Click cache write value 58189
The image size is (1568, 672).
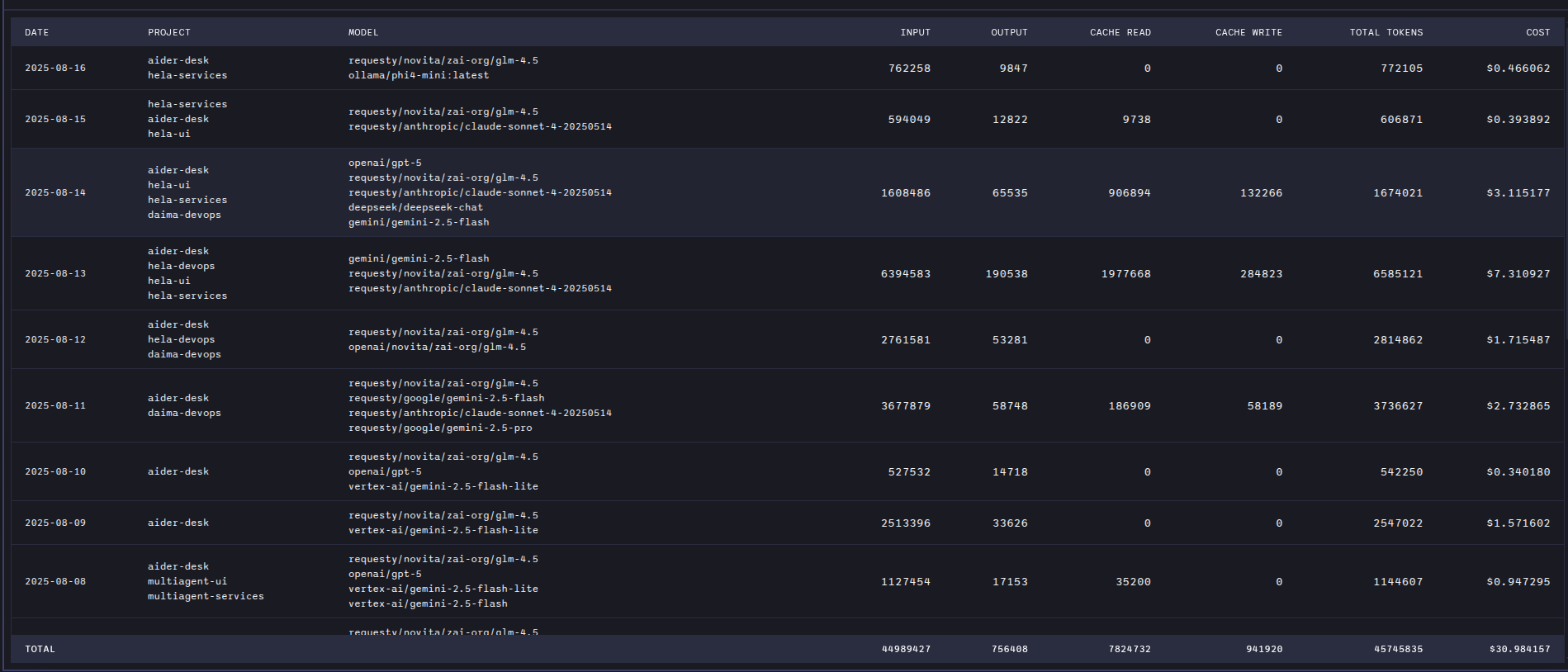tap(1264, 405)
